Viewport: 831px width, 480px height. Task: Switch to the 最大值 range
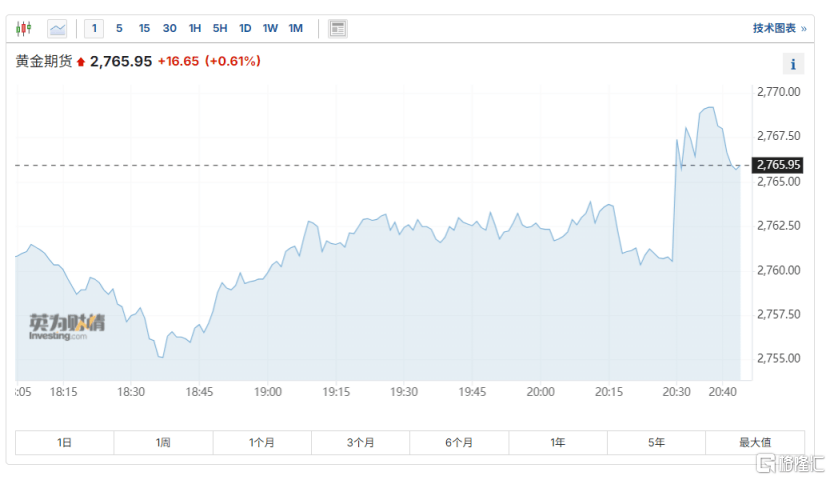tap(755, 442)
